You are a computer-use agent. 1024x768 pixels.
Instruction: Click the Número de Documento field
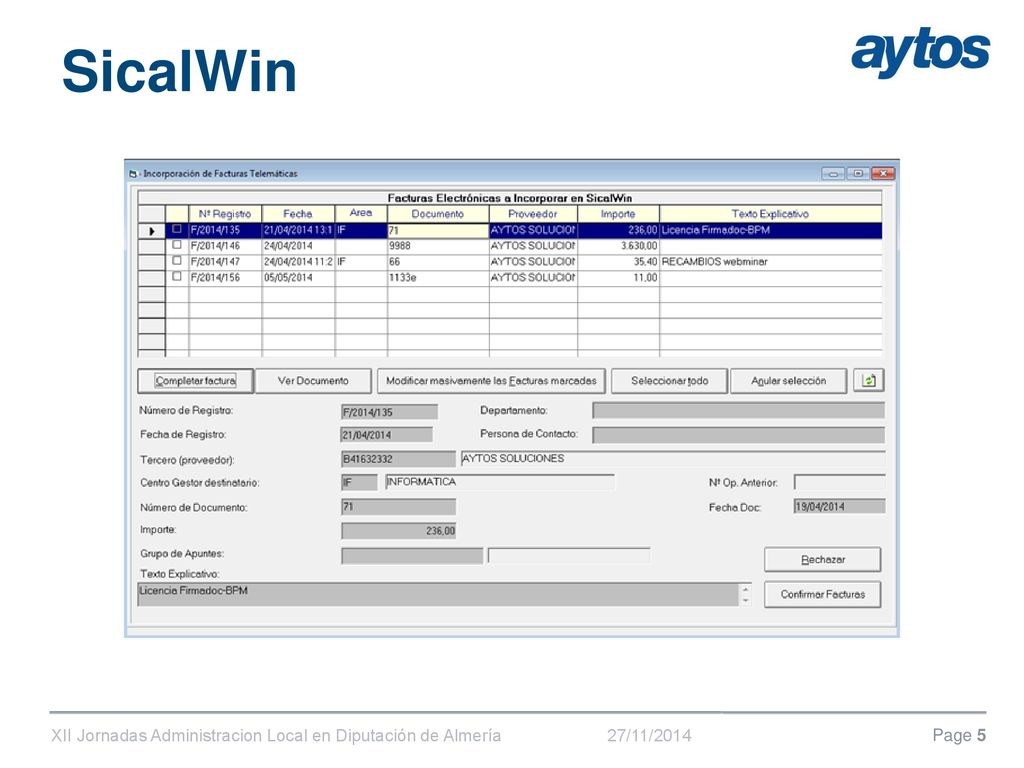(398, 507)
